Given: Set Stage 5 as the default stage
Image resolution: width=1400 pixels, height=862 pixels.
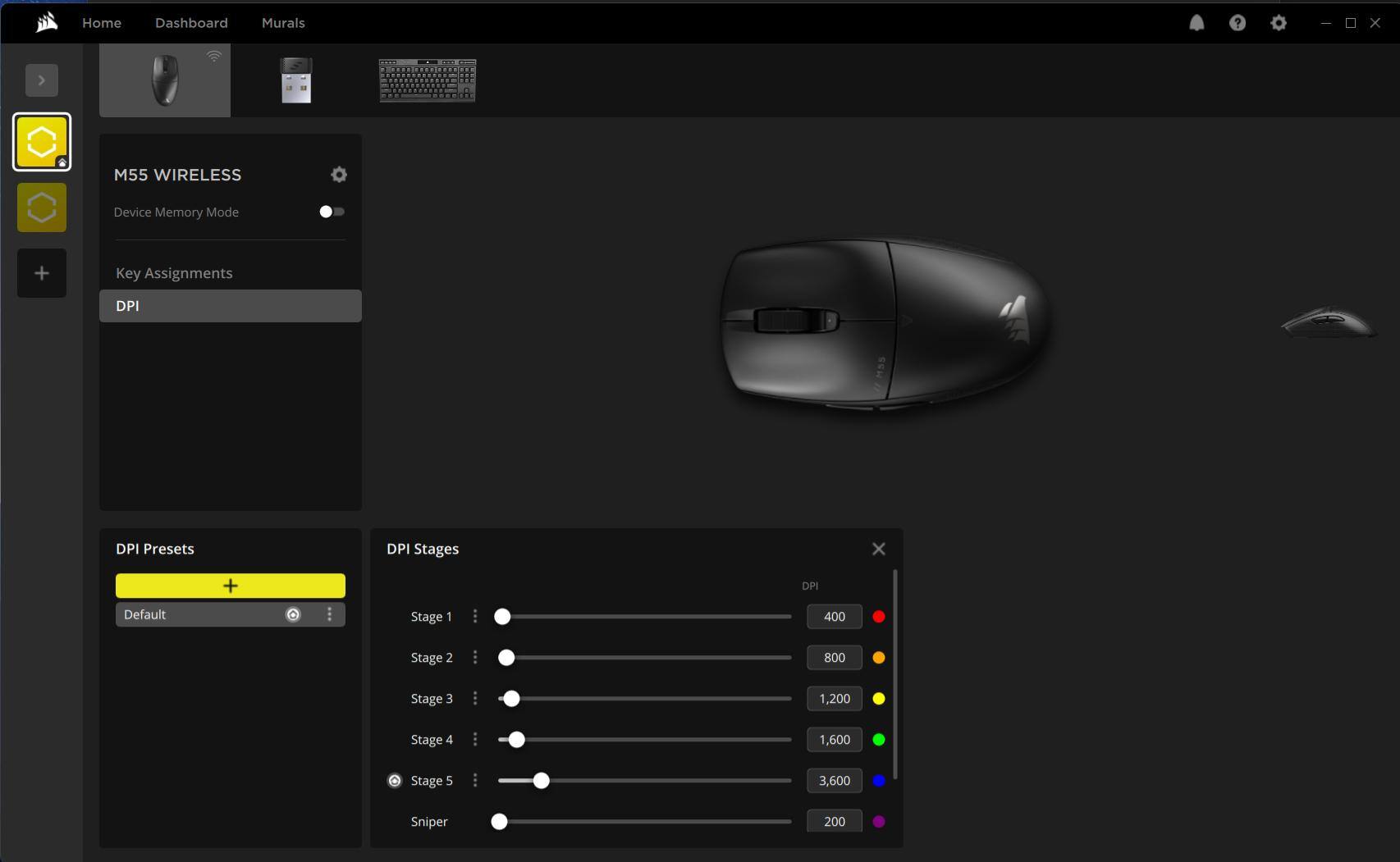Looking at the screenshot, I should click(x=395, y=781).
